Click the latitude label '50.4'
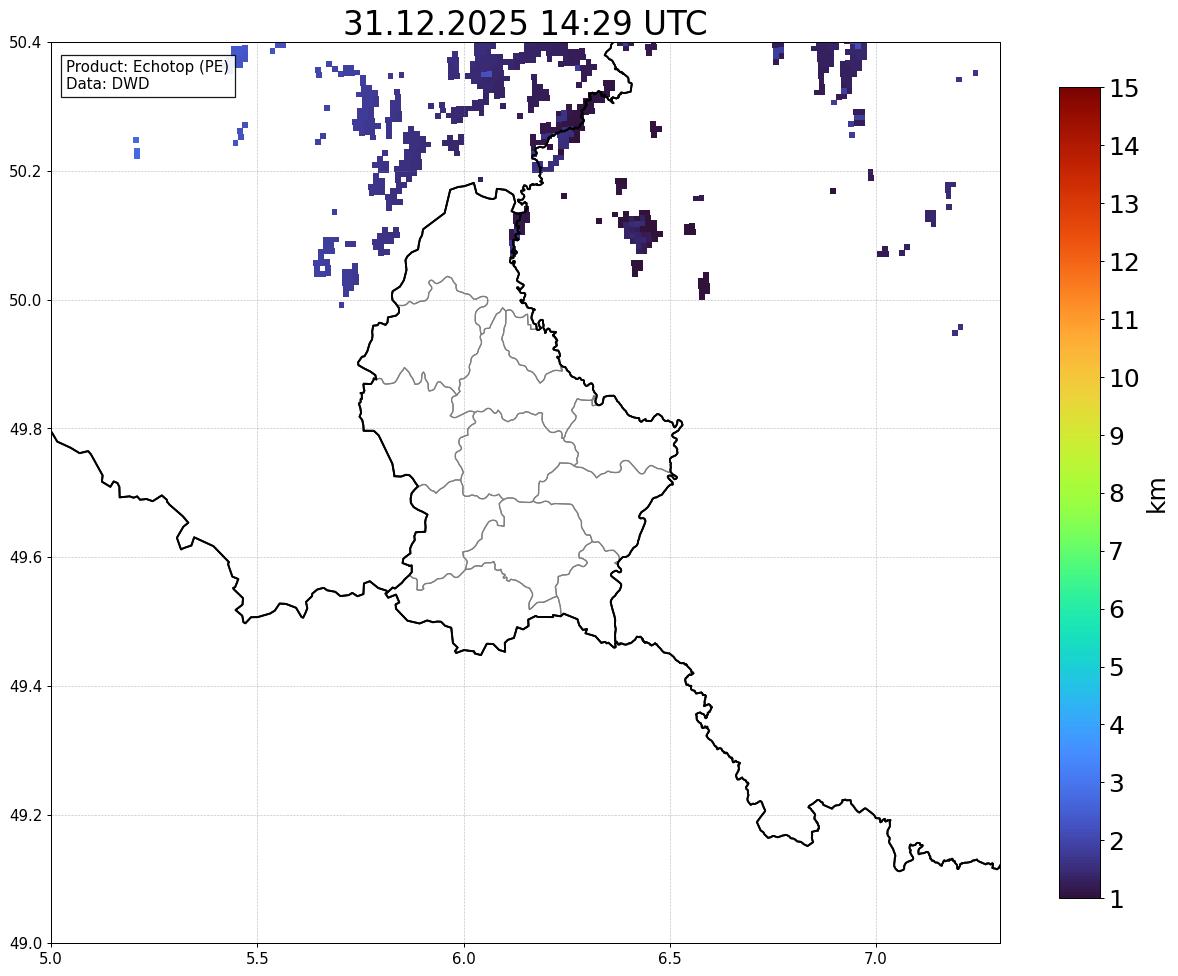Image resolution: width=1178 pixels, height=976 pixels. [24, 43]
